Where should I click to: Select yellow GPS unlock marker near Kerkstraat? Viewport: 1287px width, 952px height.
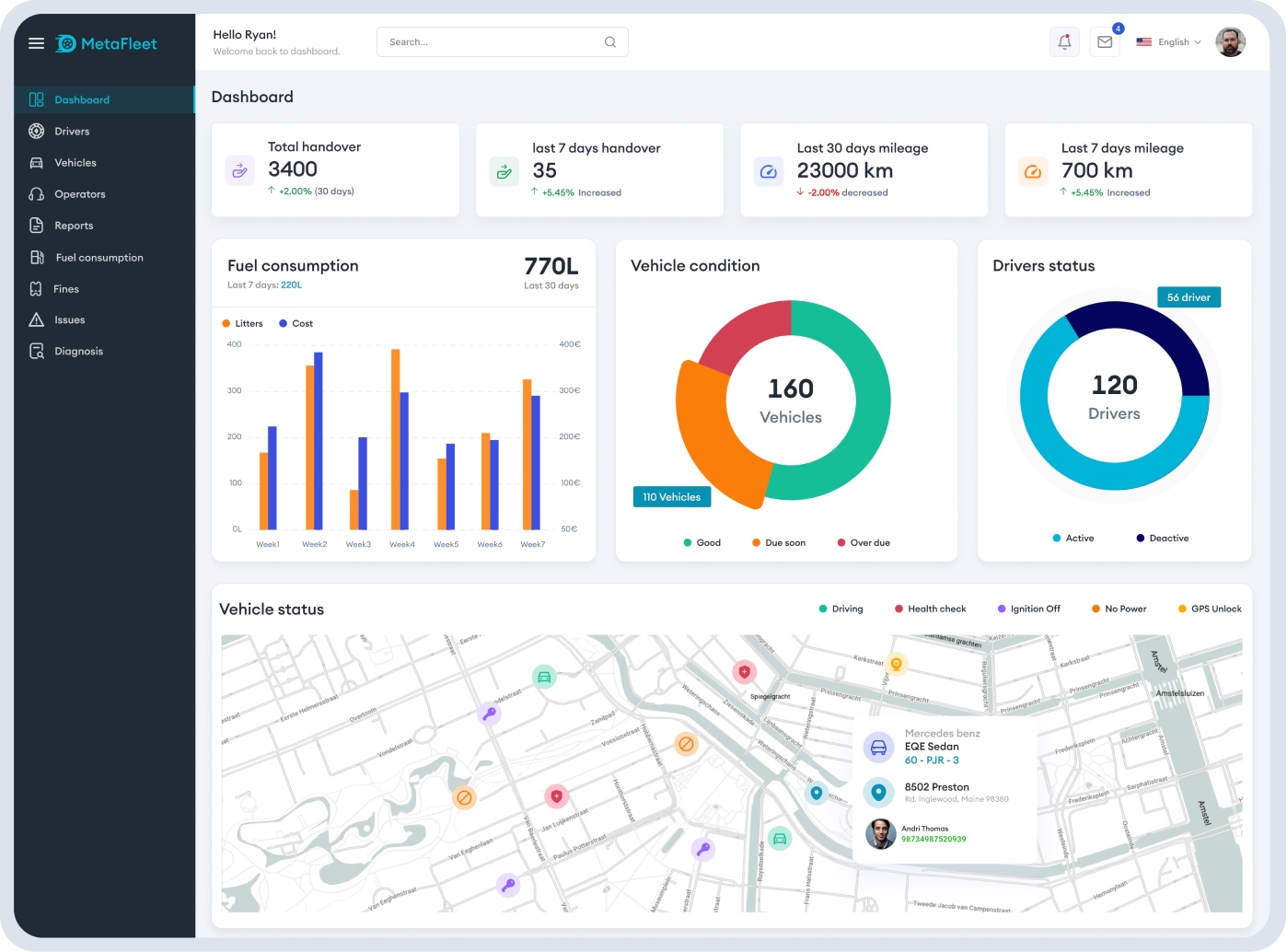tap(896, 664)
